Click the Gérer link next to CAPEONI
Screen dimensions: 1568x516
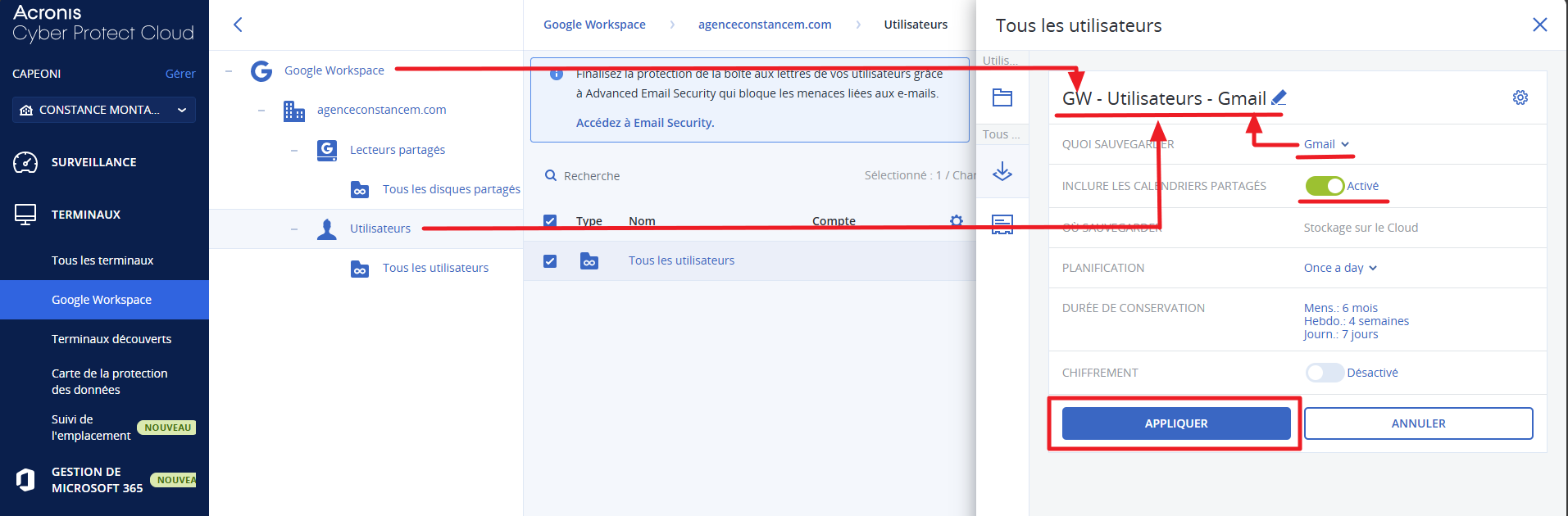click(x=180, y=74)
